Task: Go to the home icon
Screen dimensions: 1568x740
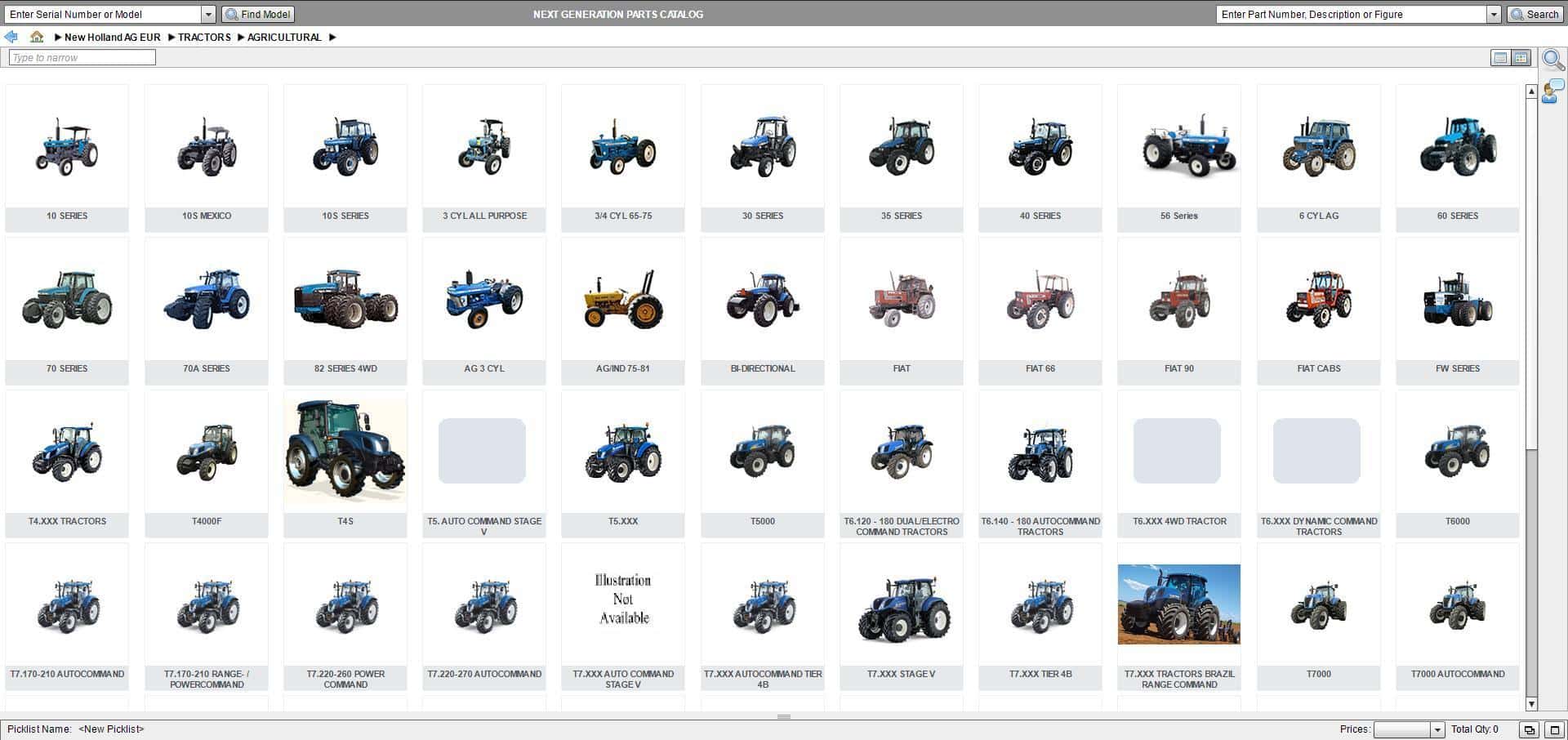Action: [37, 37]
